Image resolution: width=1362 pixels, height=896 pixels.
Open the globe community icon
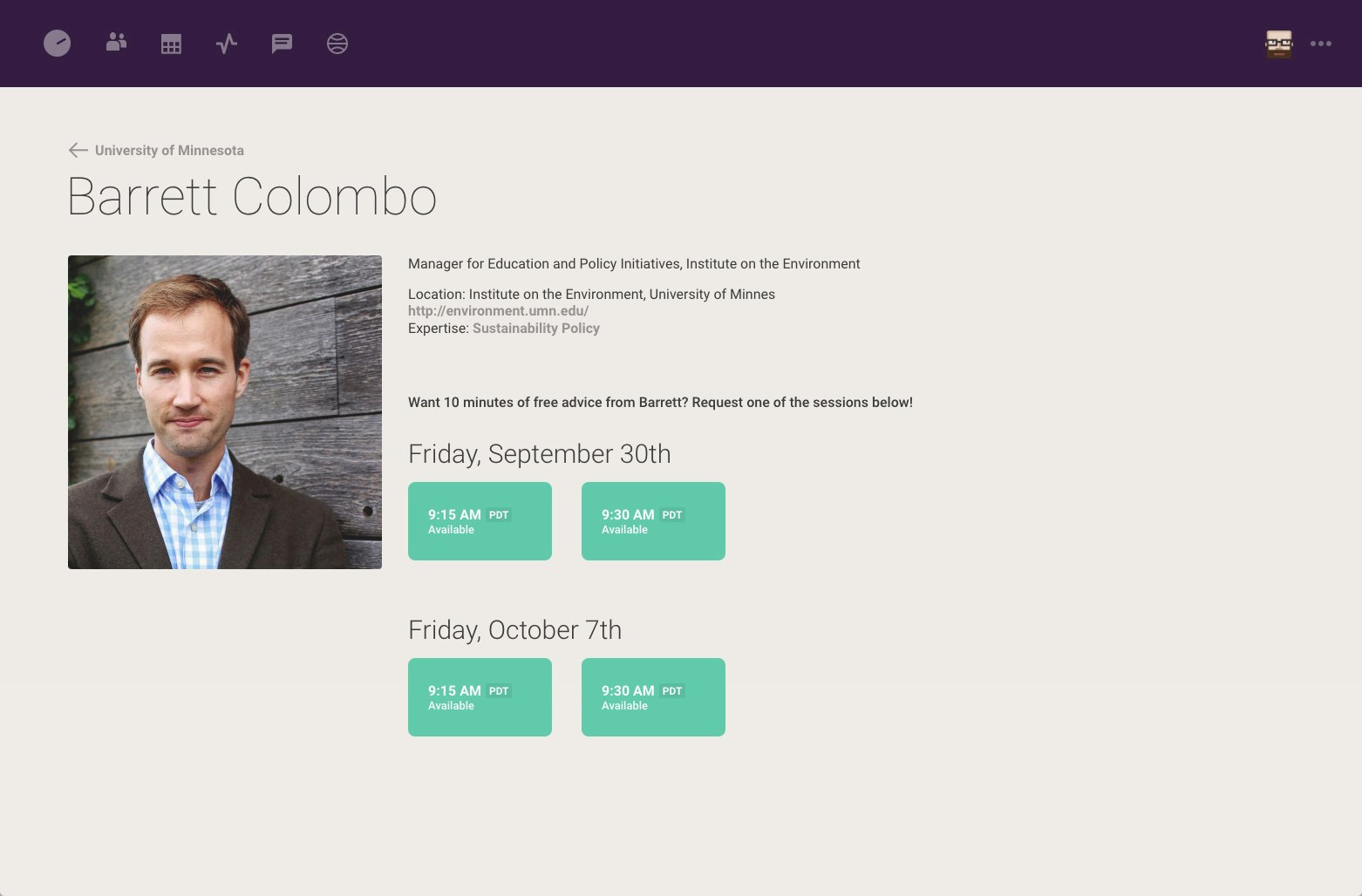pyautogui.click(x=337, y=44)
